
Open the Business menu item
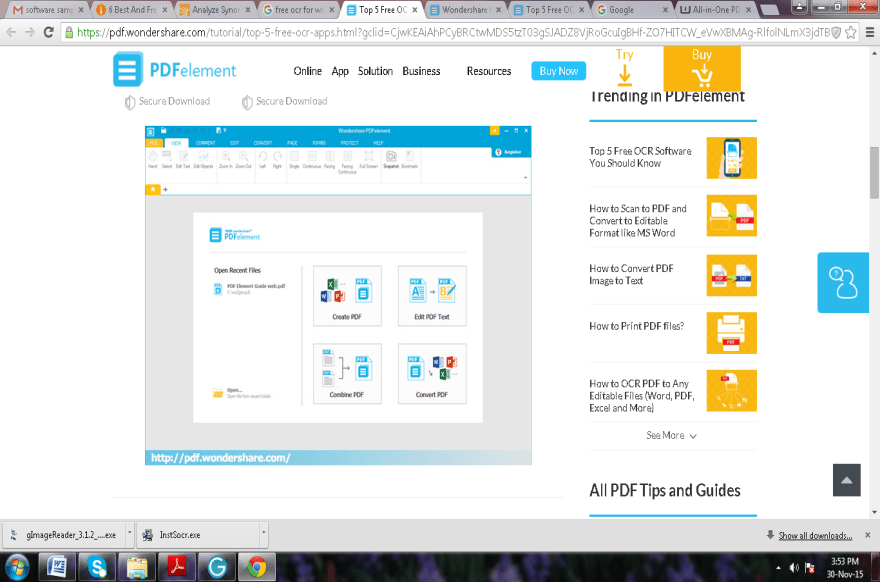[421, 71]
